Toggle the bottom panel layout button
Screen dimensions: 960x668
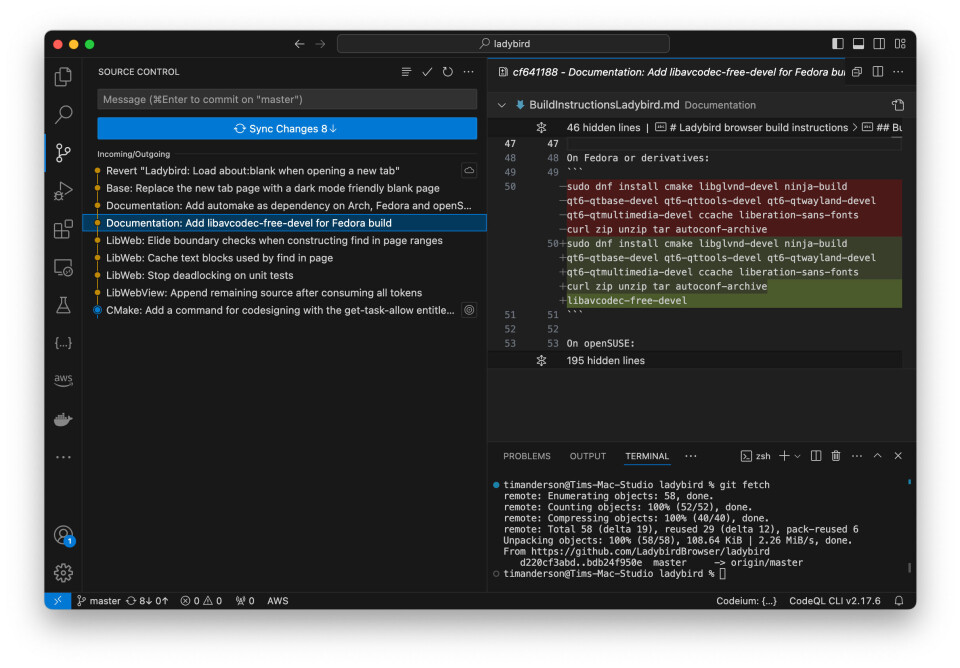click(x=858, y=43)
